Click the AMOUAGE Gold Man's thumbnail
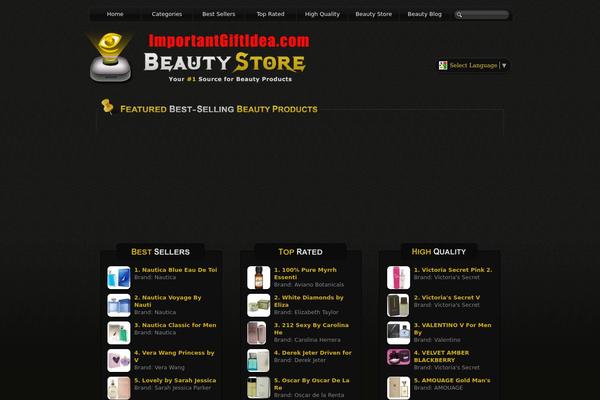Viewport: 600px width, 400px height. [398, 388]
